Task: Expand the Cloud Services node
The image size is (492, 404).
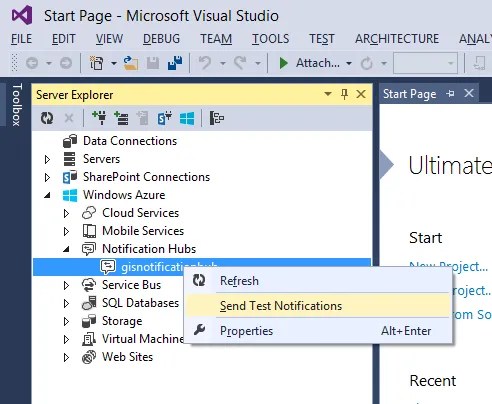Action: (x=66, y=213)
